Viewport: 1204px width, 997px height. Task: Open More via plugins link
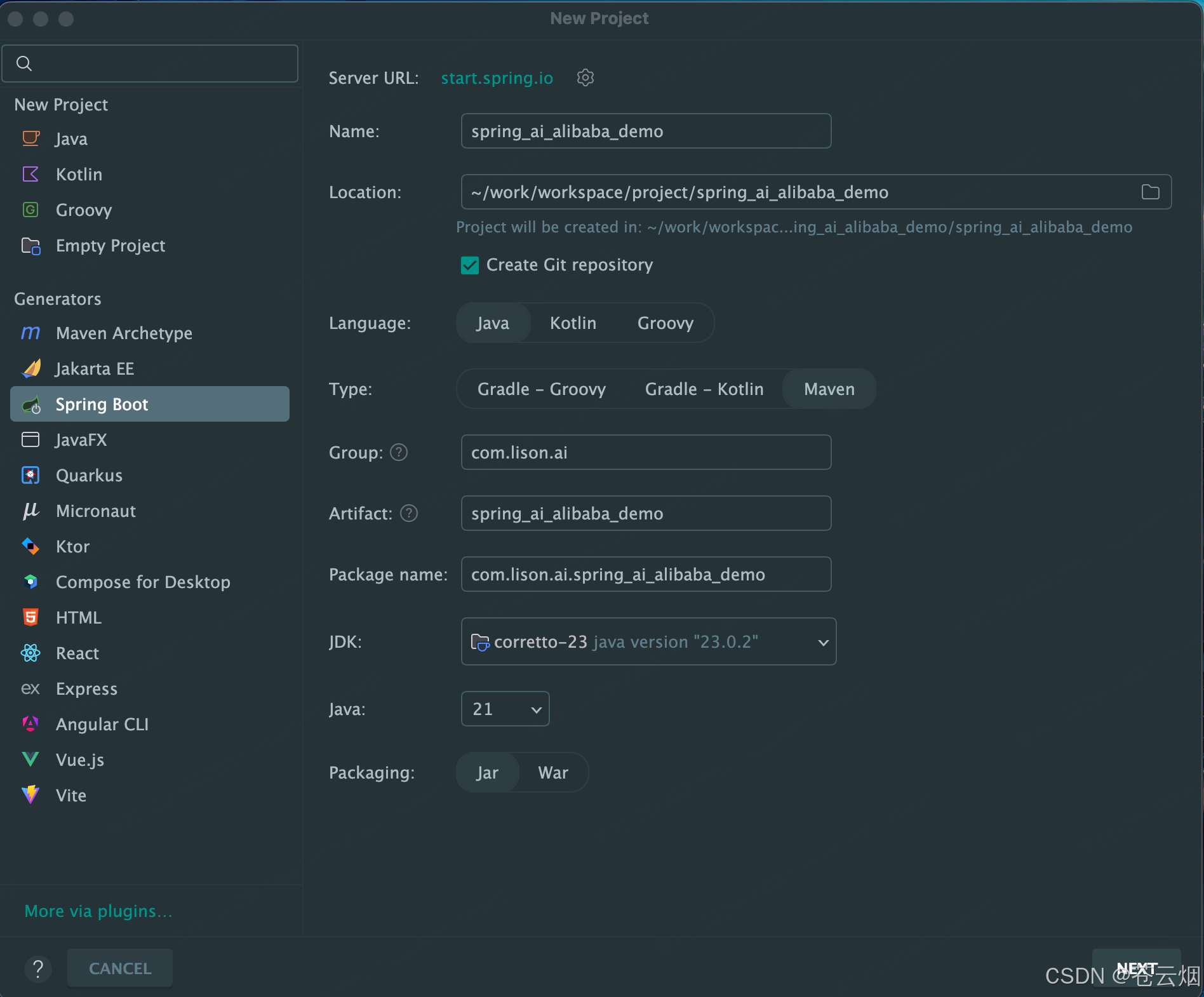[x=98, y=911]
